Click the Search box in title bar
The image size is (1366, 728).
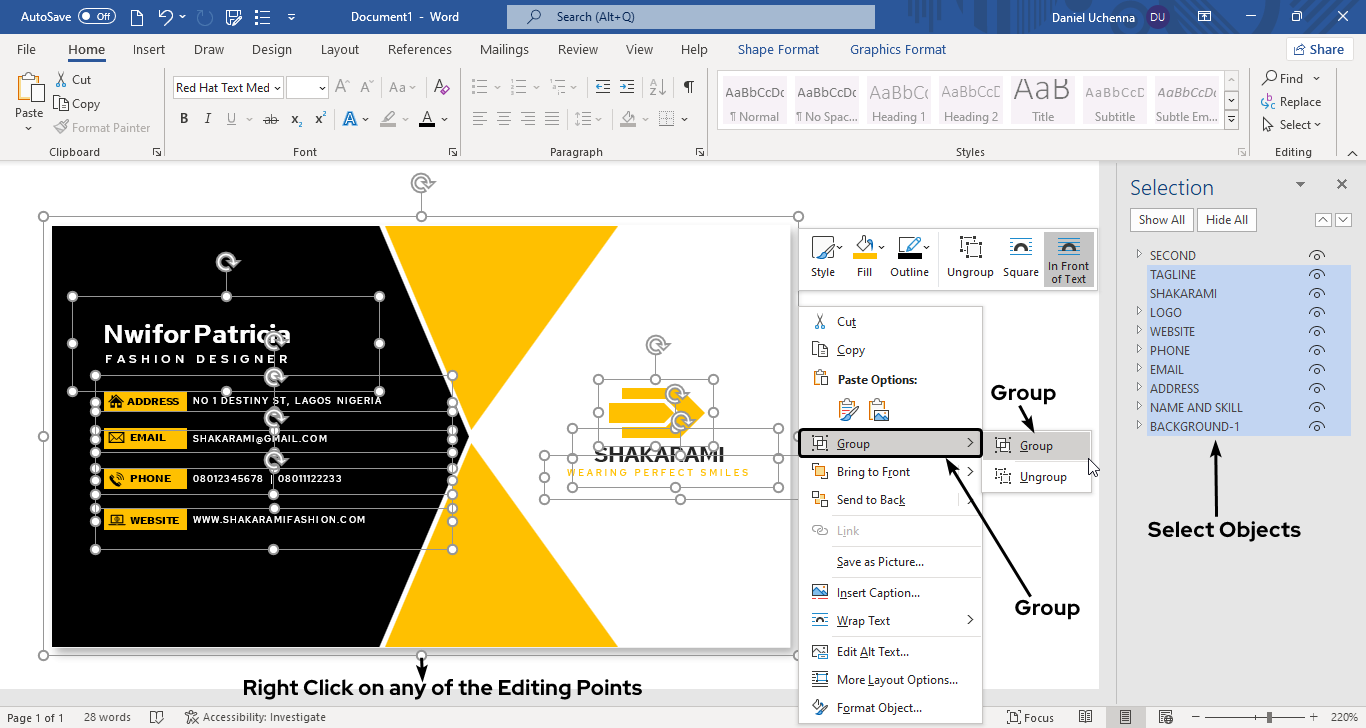point(690,17)
